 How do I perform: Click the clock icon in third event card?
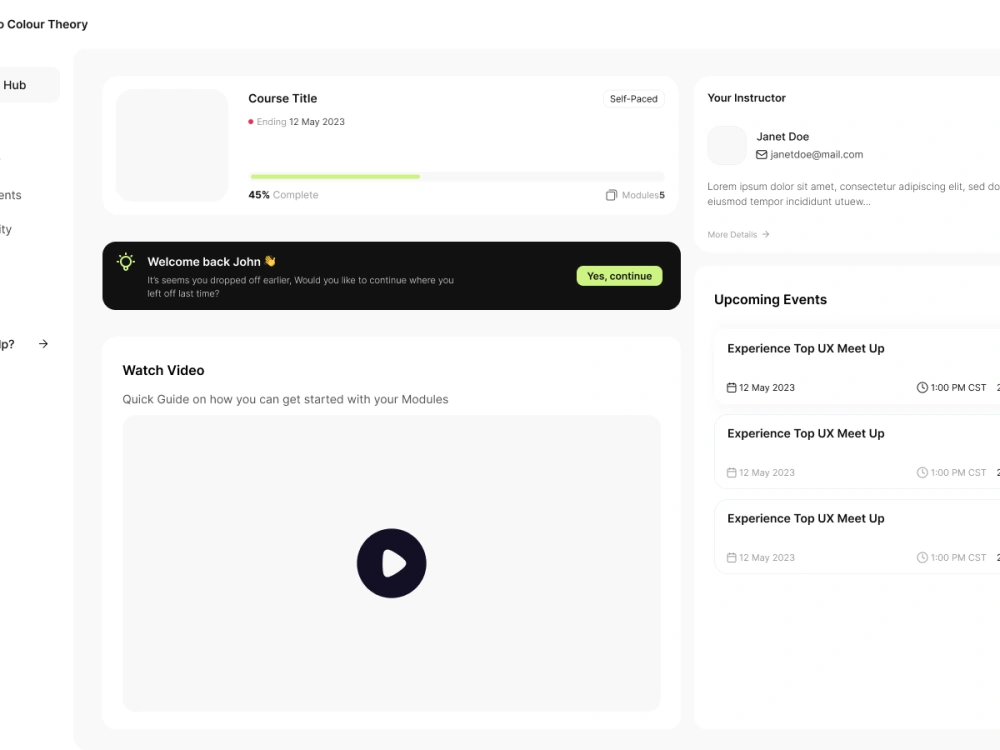(922, 557)
